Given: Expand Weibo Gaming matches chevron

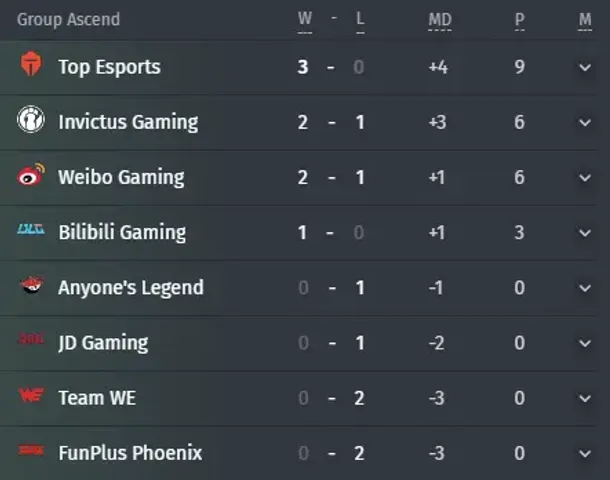Looking at the screenshot, I should coord(585,178).
